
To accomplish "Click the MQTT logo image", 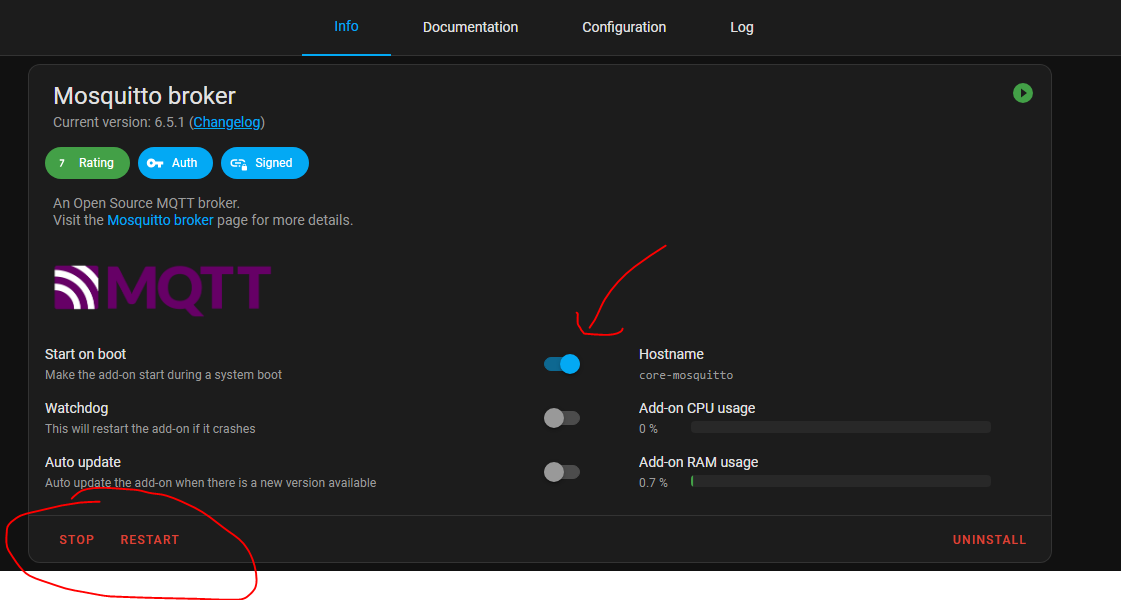I will [162, 290].
